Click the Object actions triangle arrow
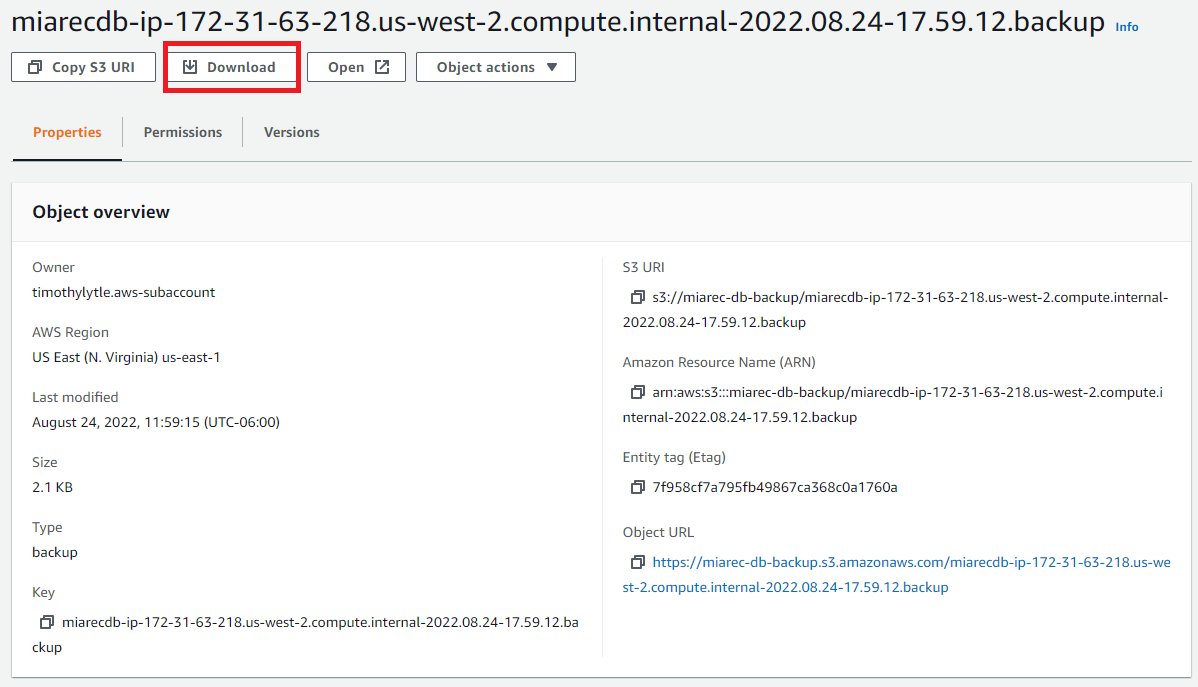 tap(552, 67)
